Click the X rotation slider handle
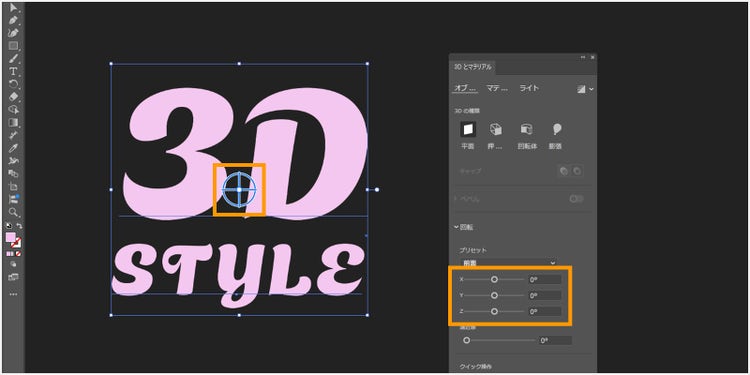The image size is (750, 375). 494,279
